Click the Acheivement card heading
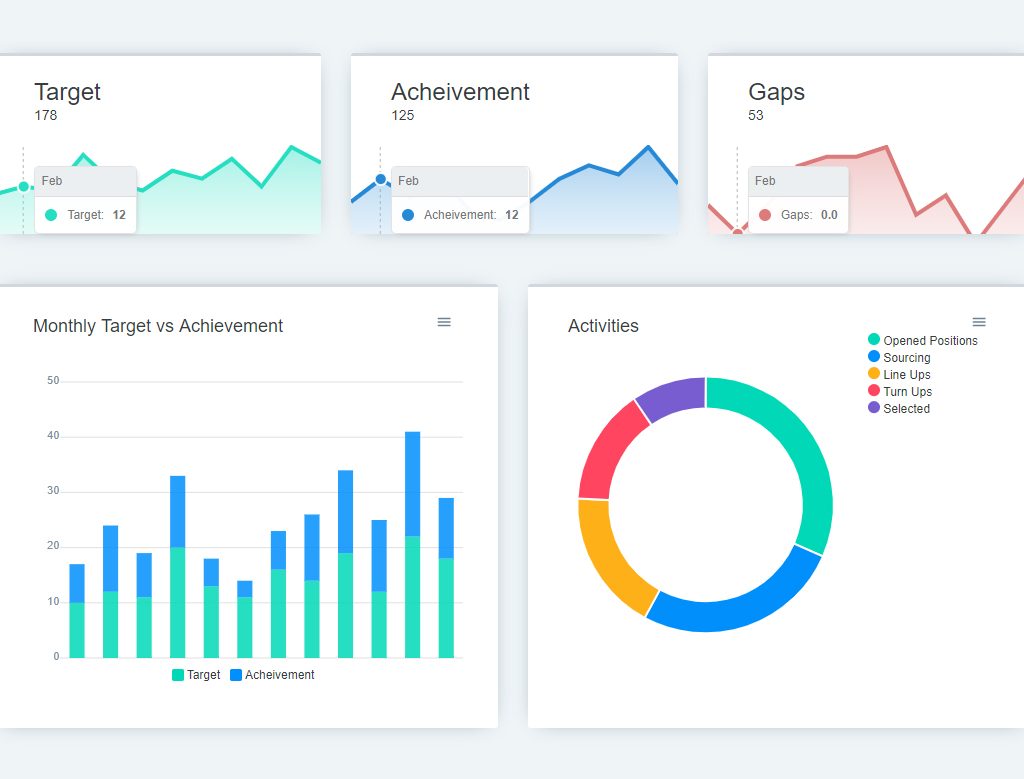 click(460, 92)
